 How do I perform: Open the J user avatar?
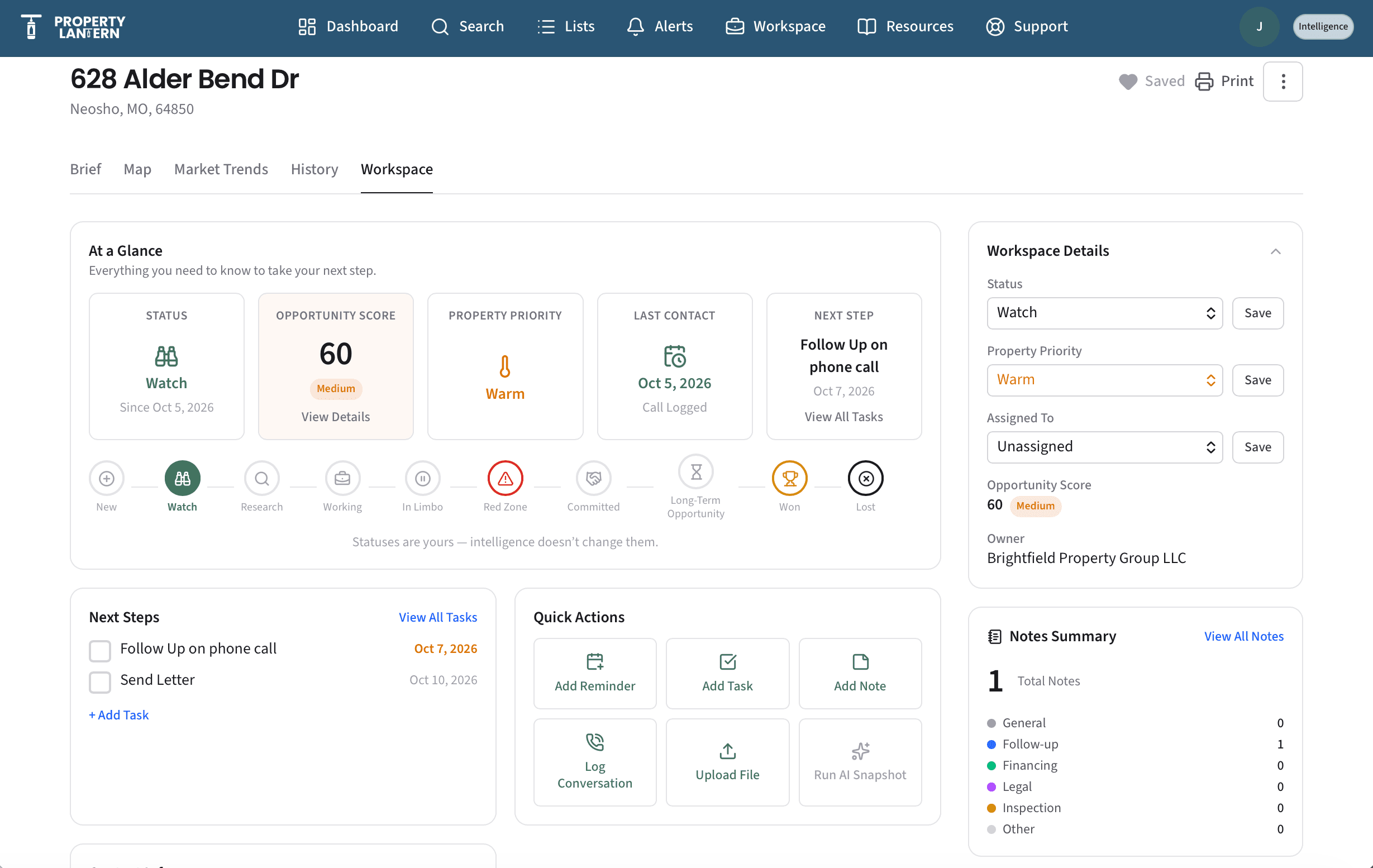[x=1260, y=26]
